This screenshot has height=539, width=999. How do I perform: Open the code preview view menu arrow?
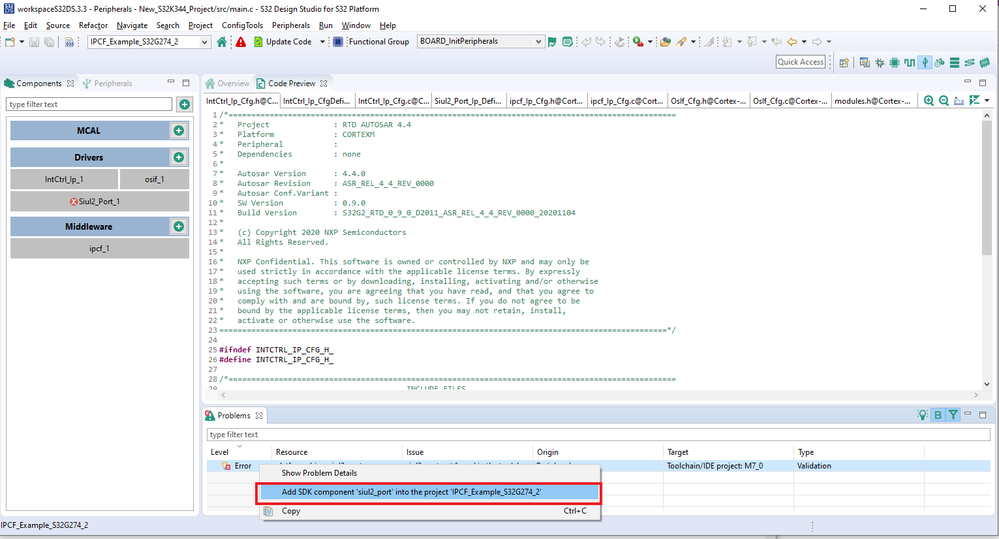[x=987, y=101]
